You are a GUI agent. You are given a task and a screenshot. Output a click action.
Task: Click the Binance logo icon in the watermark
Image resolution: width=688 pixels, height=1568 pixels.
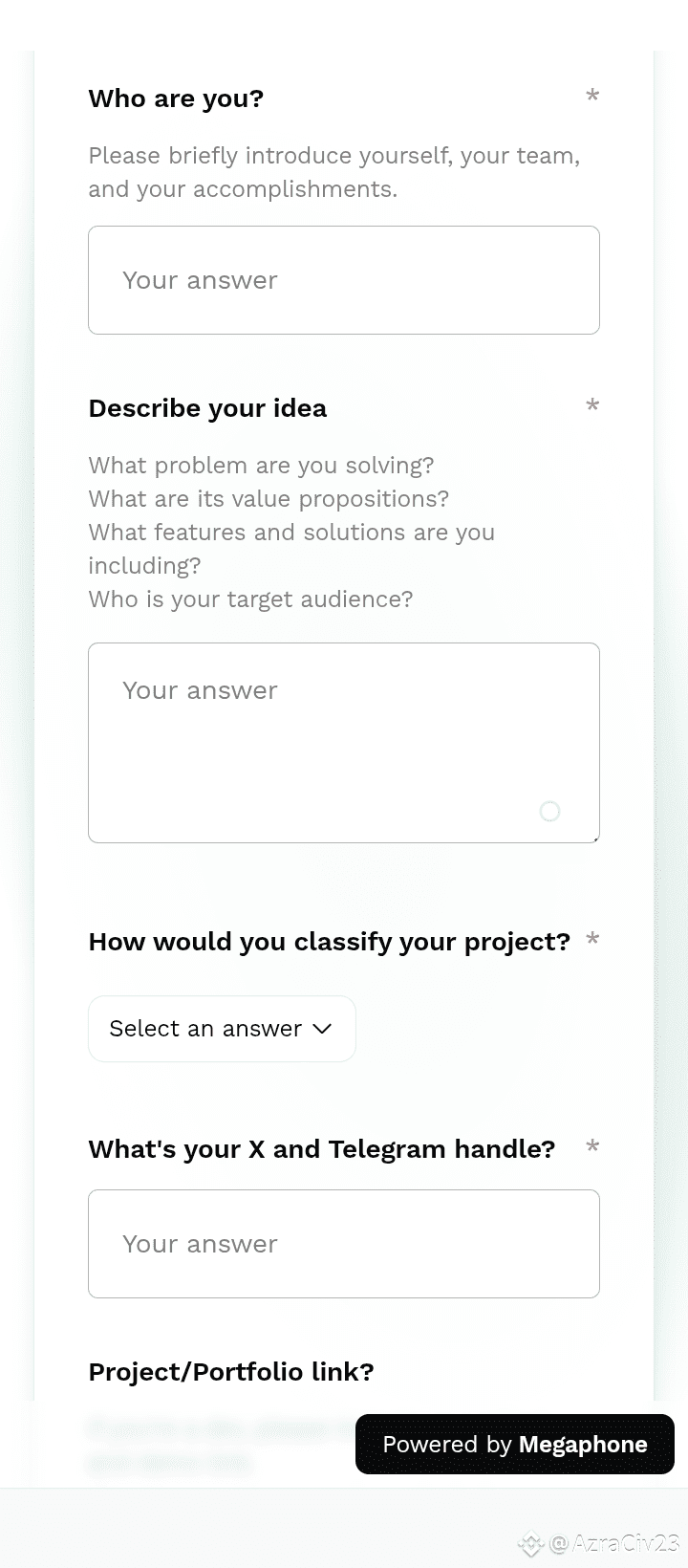point(530,1543)
